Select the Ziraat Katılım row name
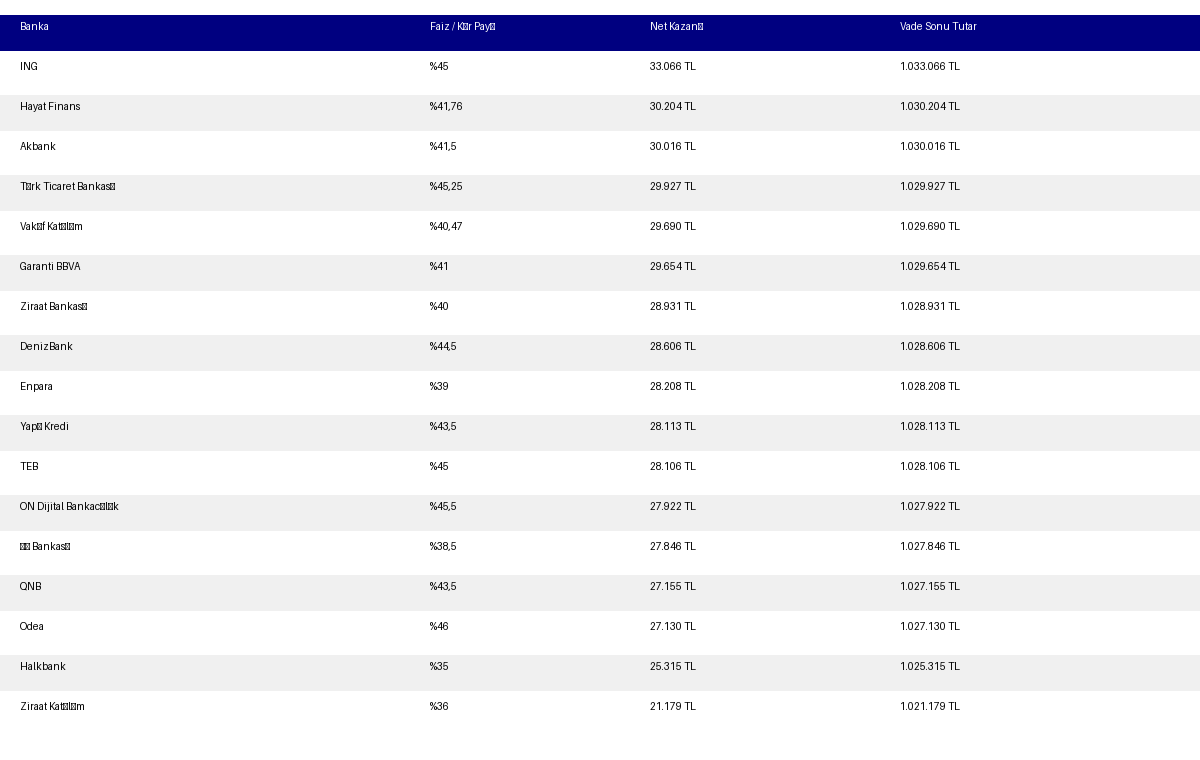The image size is (1200, 760). tap(52, 707)
